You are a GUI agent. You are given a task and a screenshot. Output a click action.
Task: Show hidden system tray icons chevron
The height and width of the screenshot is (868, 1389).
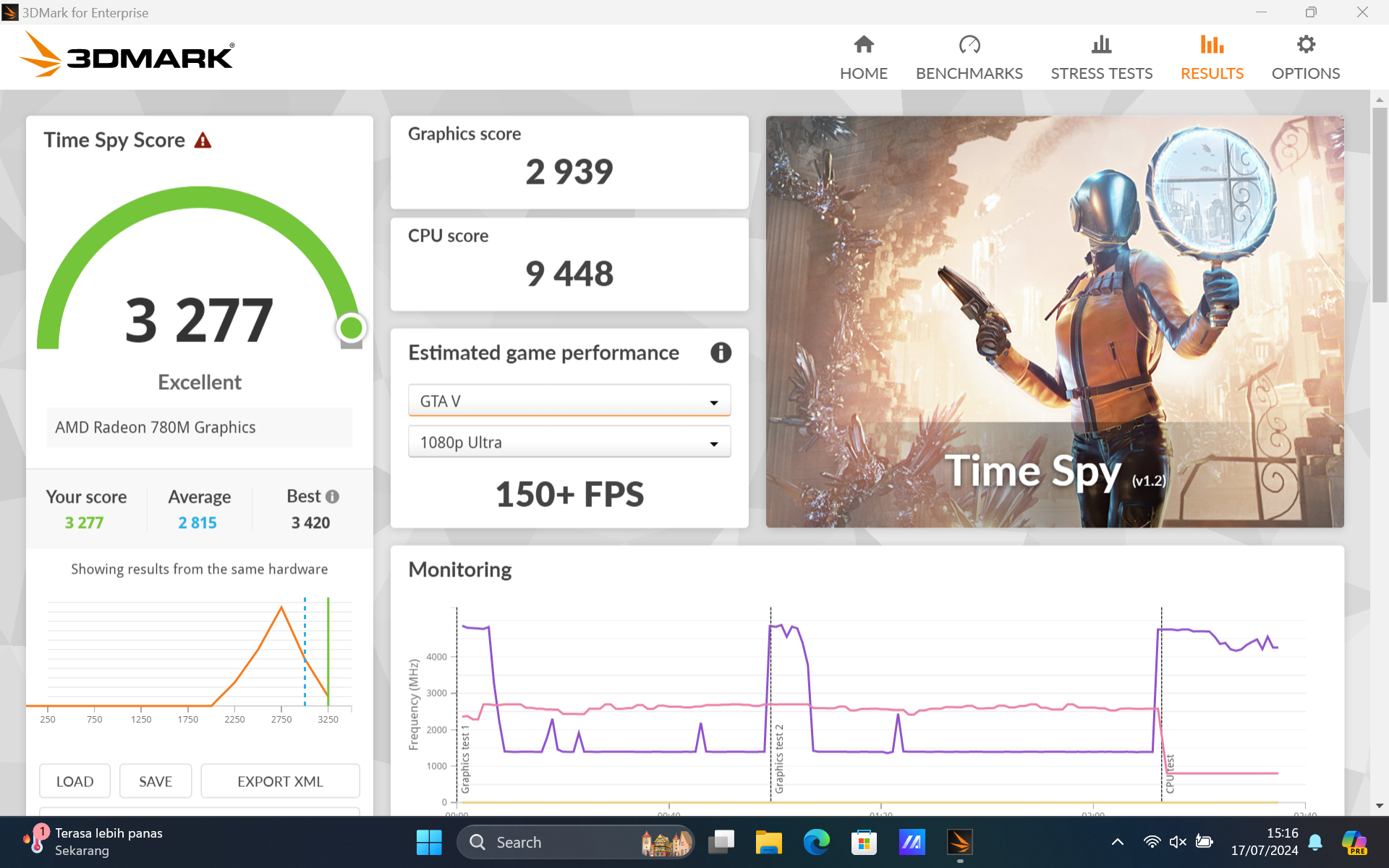[1117, 842]
